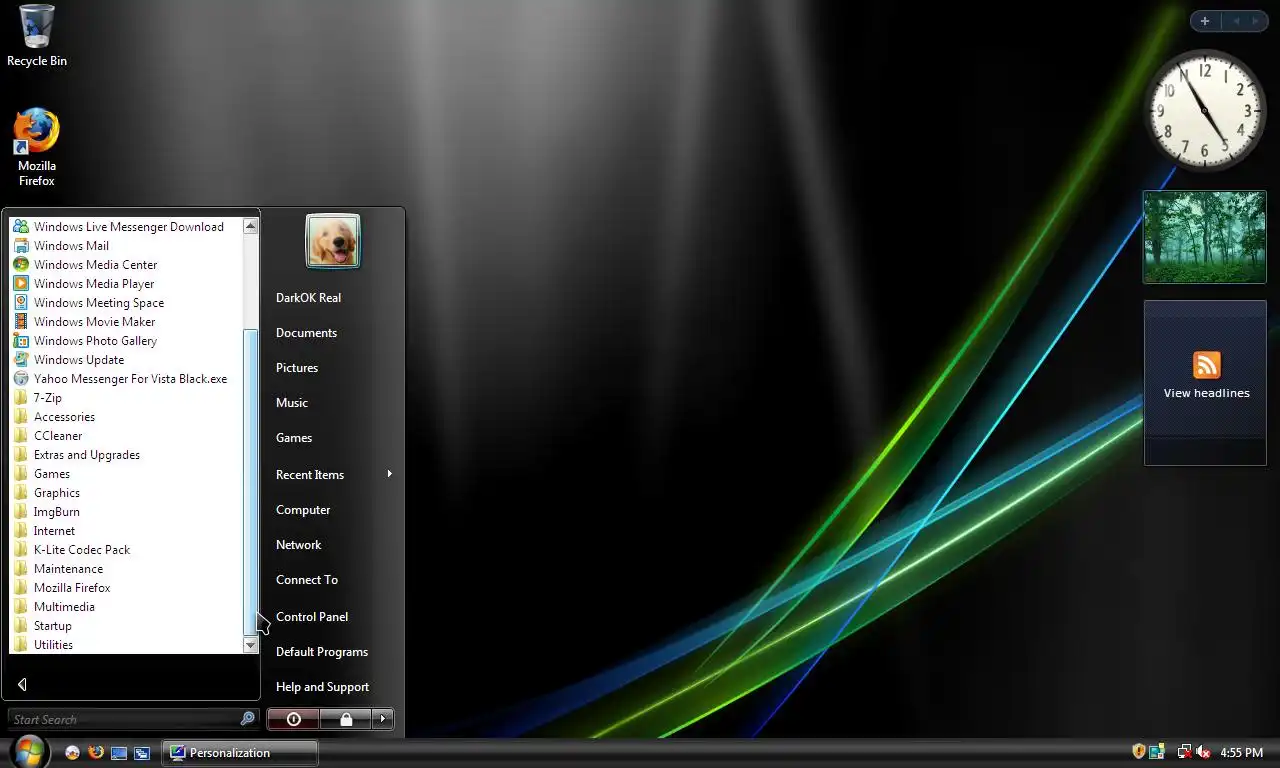Open Pictures from the Start menu
This screenshot has width=1280, height=768.
[x=297, y=368]
